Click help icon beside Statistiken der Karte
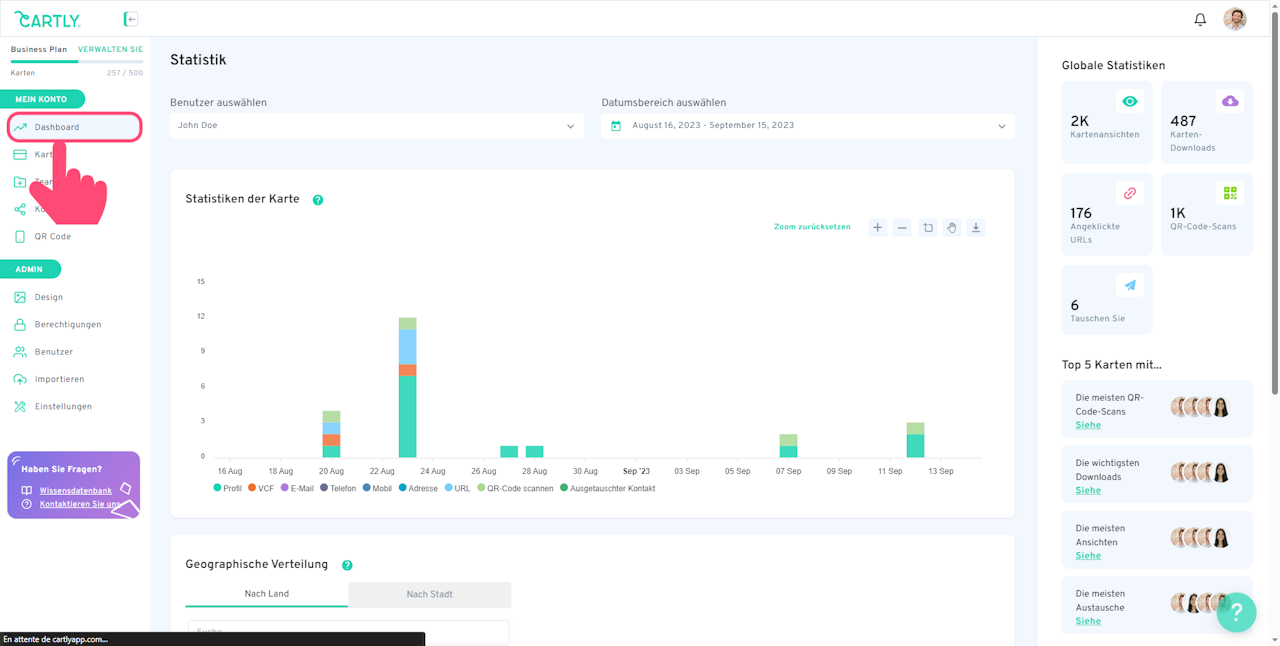The width and height of the screenshot is (1280, 646). coord(318,200)
